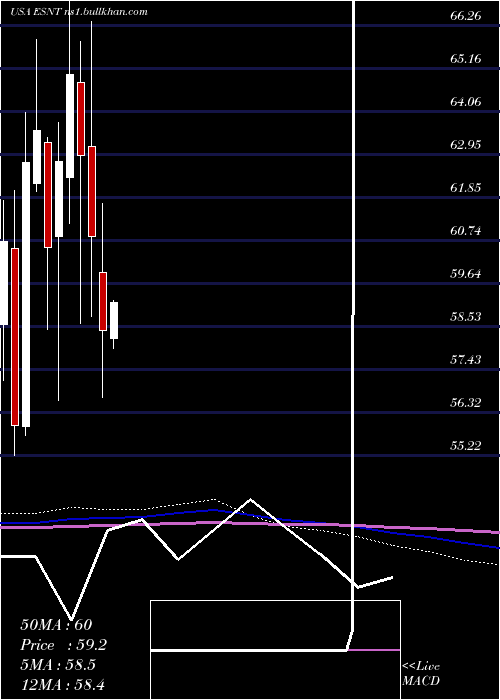
Task: Click the 56.32 price axis label
Action: click(x=467, y=403)
